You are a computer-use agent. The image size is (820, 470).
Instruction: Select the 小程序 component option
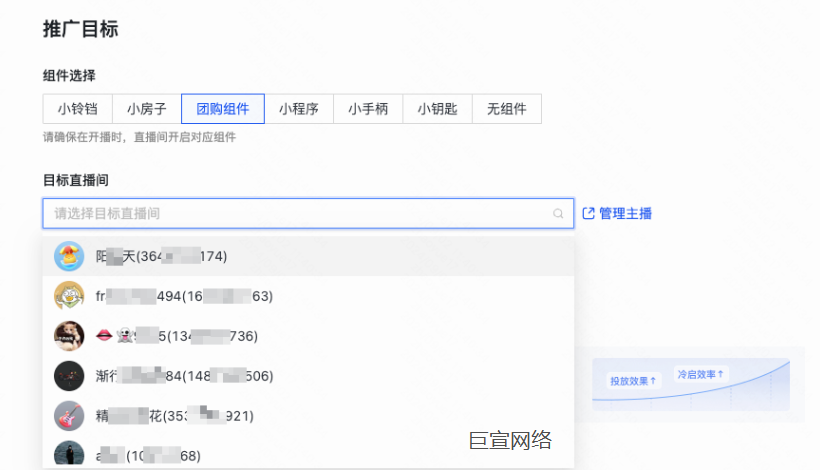pos(299,109)
